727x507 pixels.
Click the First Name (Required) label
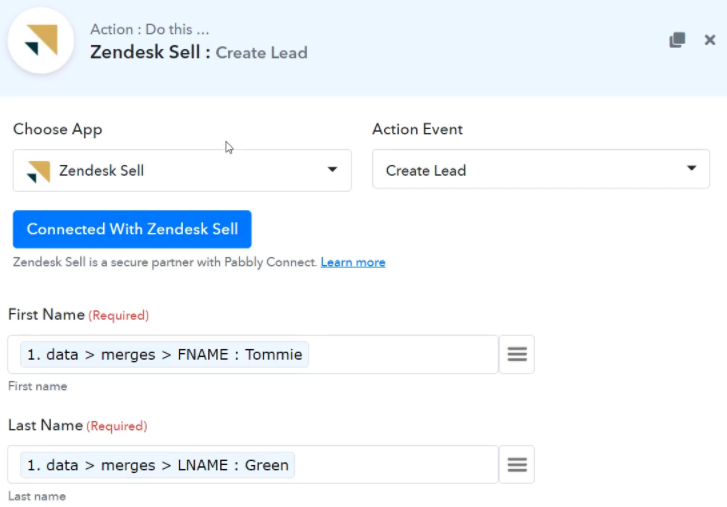click(x=78, y=315)
